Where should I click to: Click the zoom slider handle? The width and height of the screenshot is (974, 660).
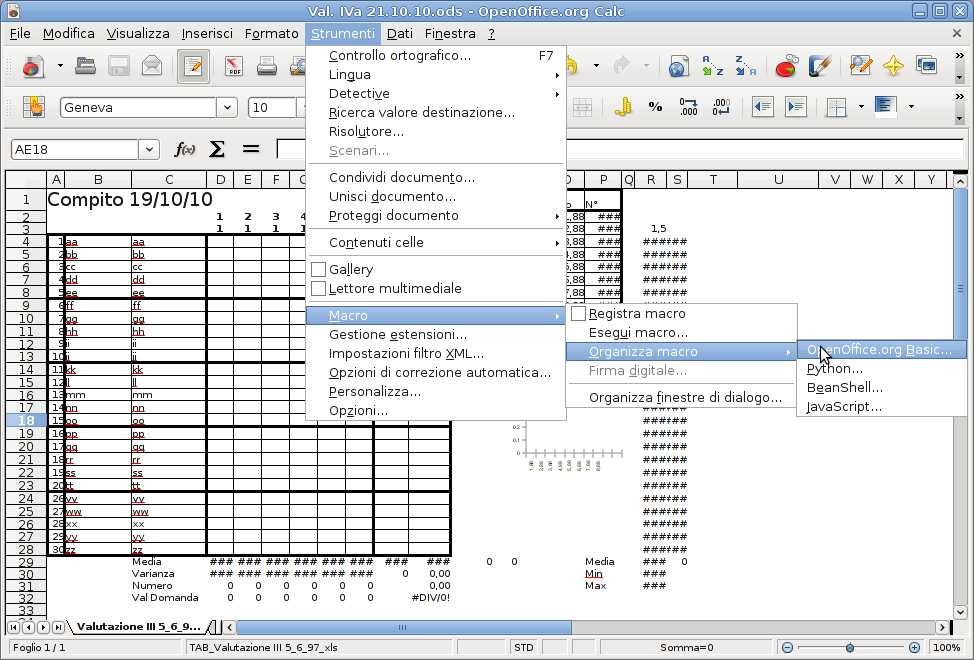850,648
